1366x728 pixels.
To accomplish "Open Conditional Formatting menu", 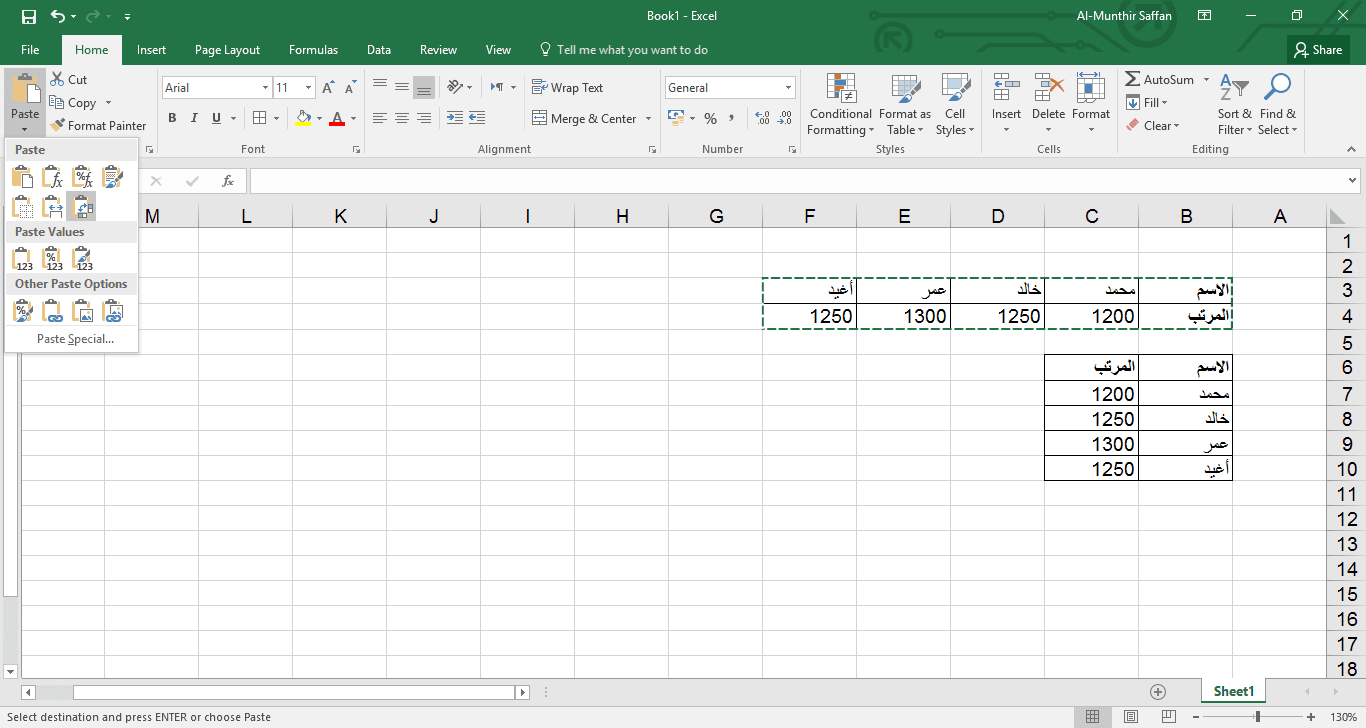I will [840, 105].
